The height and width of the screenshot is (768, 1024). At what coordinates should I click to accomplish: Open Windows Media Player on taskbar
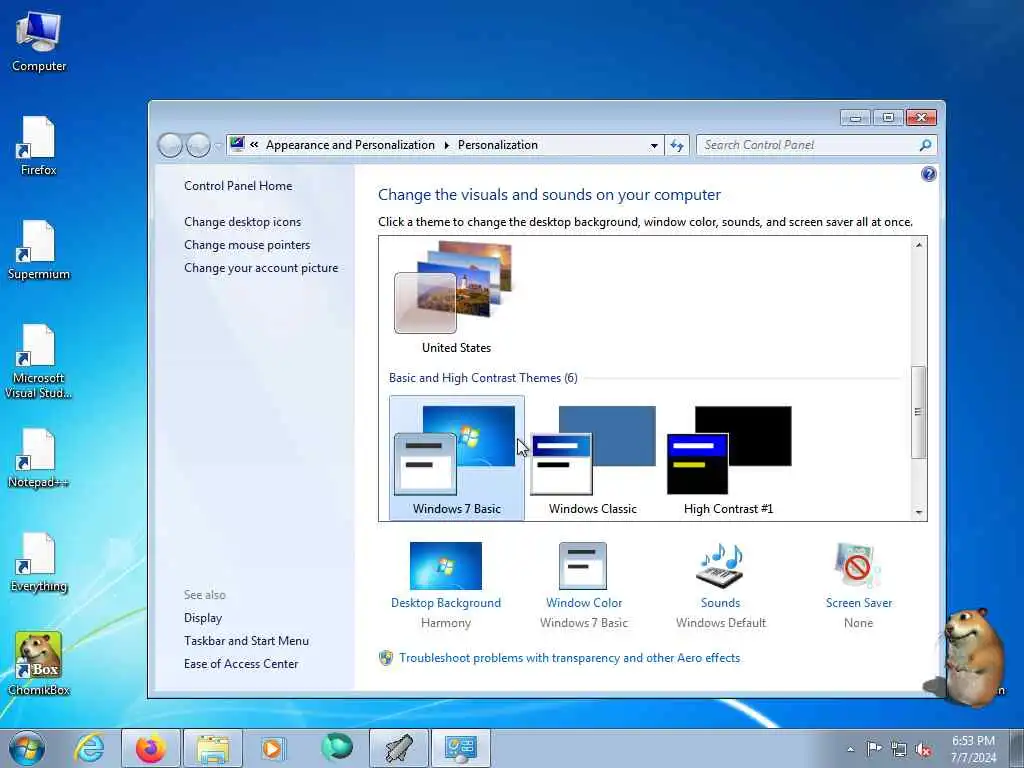pos(273,748)
